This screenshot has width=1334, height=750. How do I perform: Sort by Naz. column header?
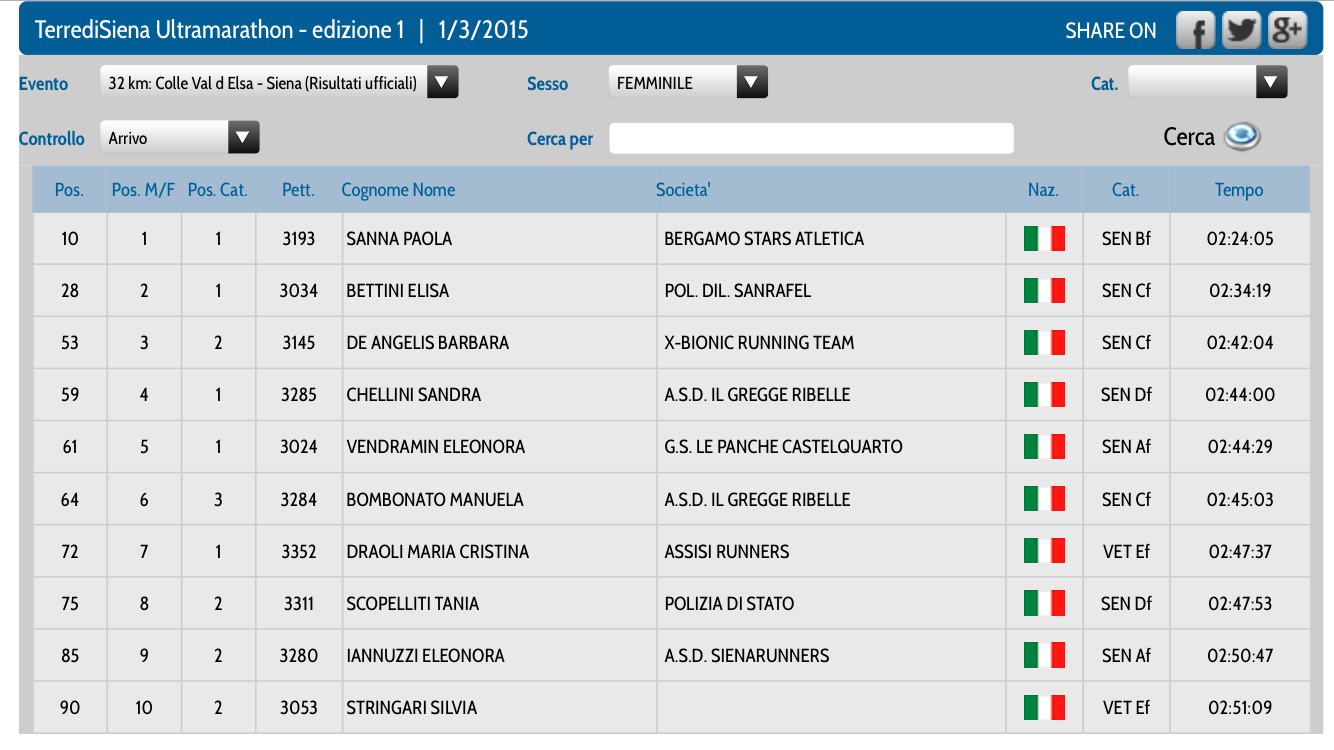[x=1043, y=190]
